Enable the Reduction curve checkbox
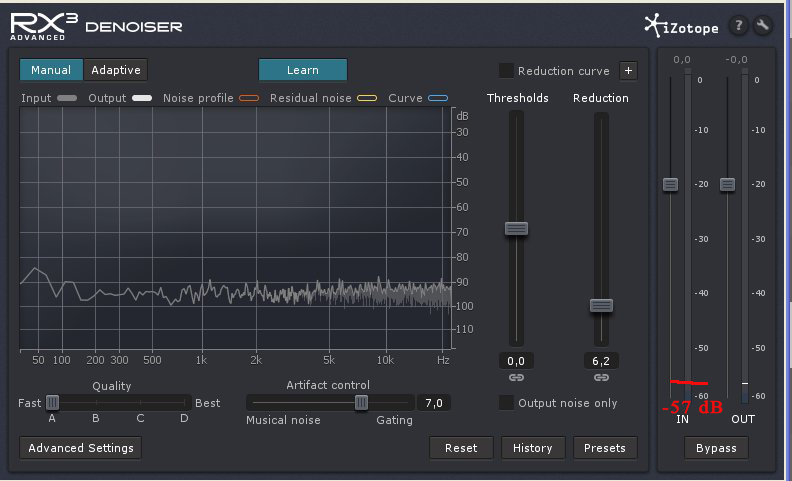This screenshot has width=792, height=481. click(506, 71)
